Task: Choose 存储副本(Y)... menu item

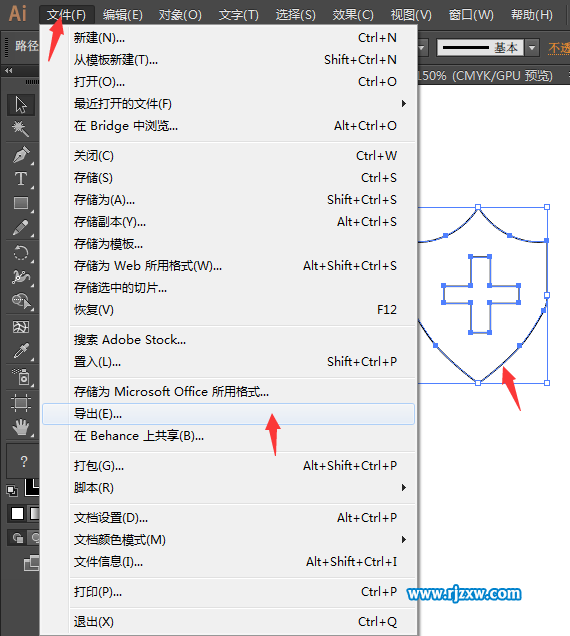Action: tap(229, 222)
